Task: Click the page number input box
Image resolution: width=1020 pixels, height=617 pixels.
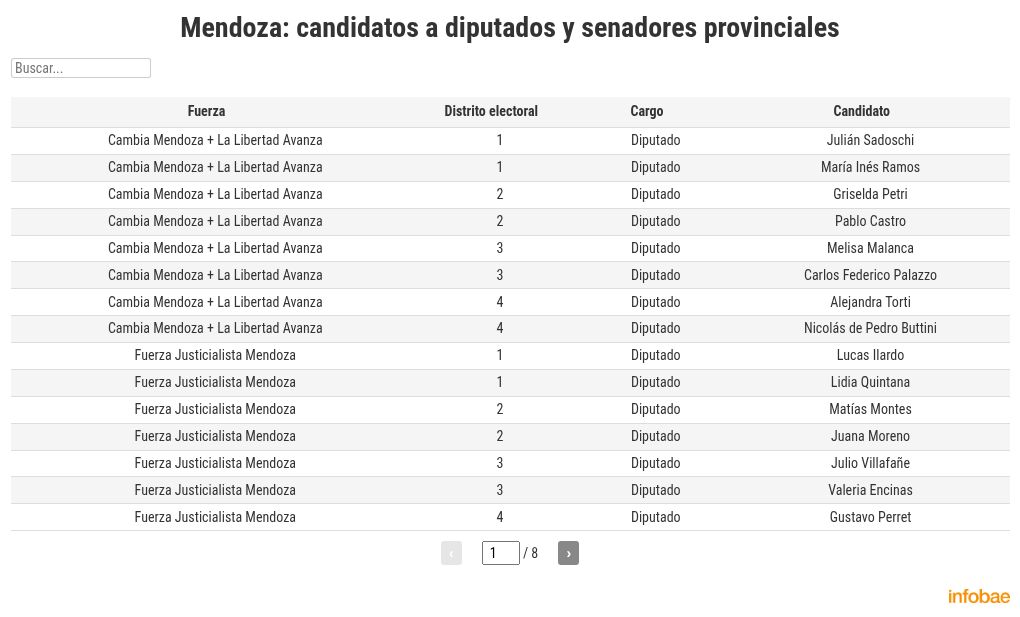Action: (500, 553)
